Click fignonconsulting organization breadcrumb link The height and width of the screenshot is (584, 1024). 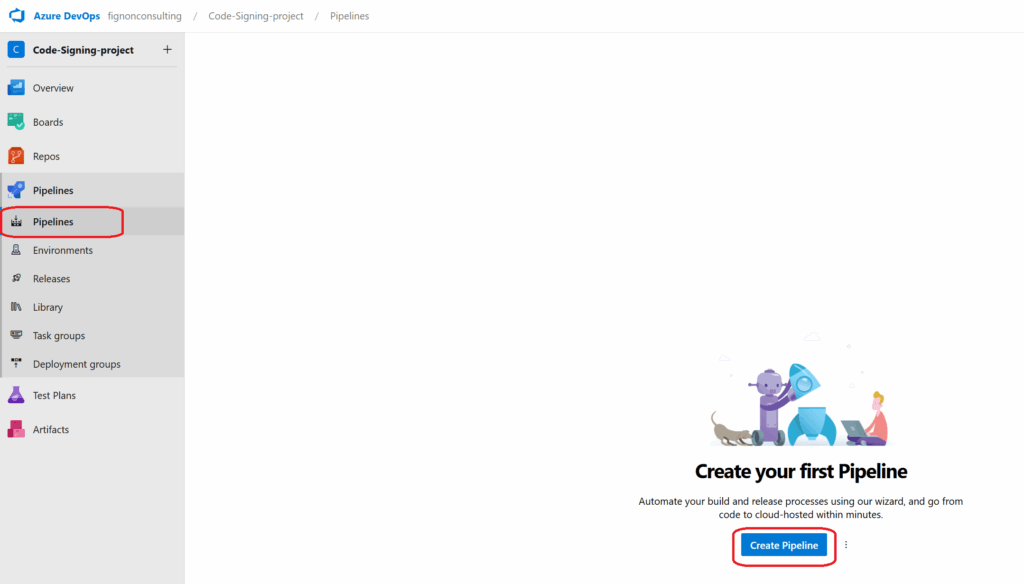point(144,16)
